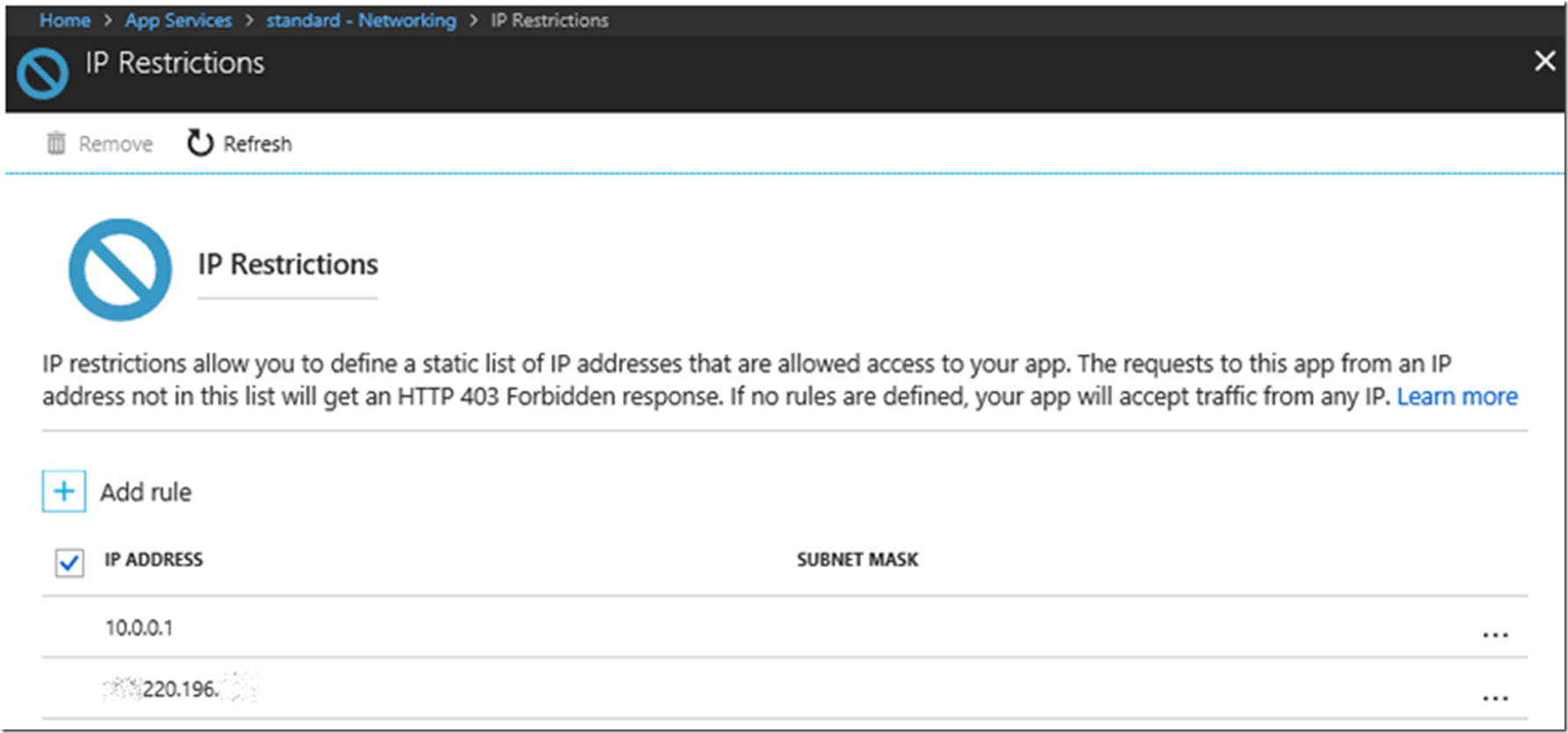The width and height of the screenshot is (1568, 733).
Task: Click the SUBNET MASK column header
Action: pos(857,560)
